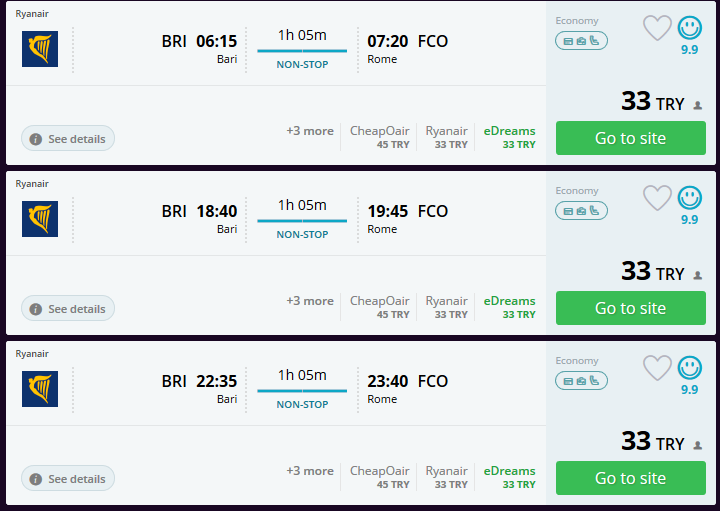Click Ryanair logo on the 06:15 flight
This screenshot has height=511, width=720.
pyautogui.click(x=40, y=49)
